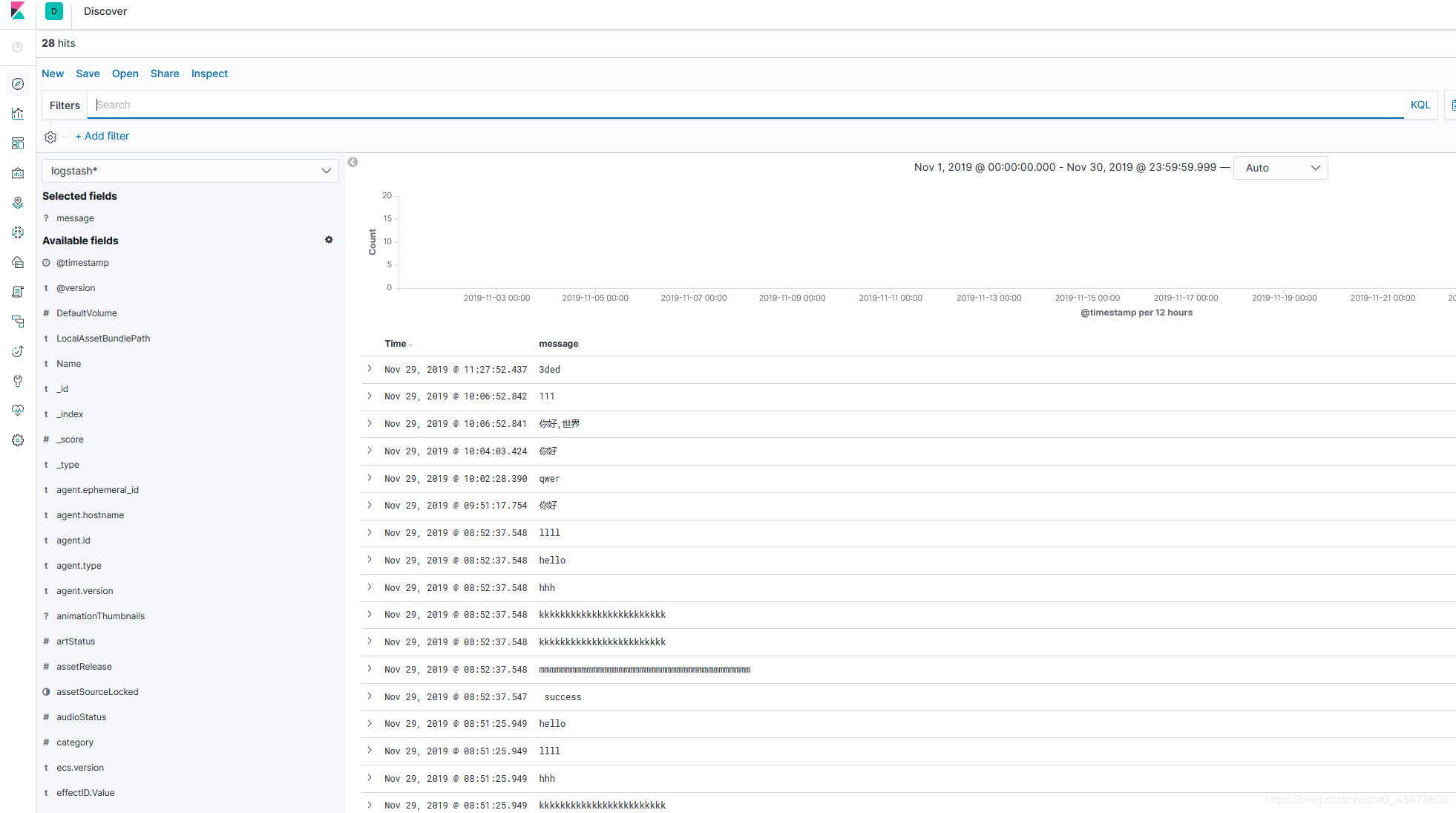The image size is (1456, 813).
Task: Open APM icon in sidebar
Action: point(18,321)
